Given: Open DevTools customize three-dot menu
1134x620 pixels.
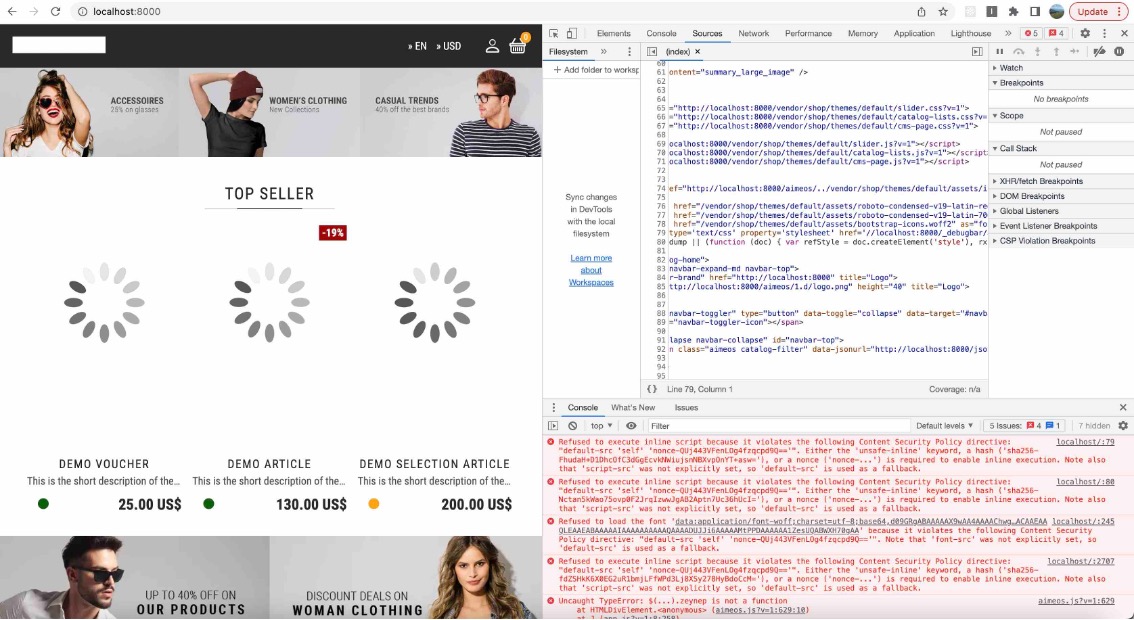Looking at the screenshot, I should pos(1104,33).
